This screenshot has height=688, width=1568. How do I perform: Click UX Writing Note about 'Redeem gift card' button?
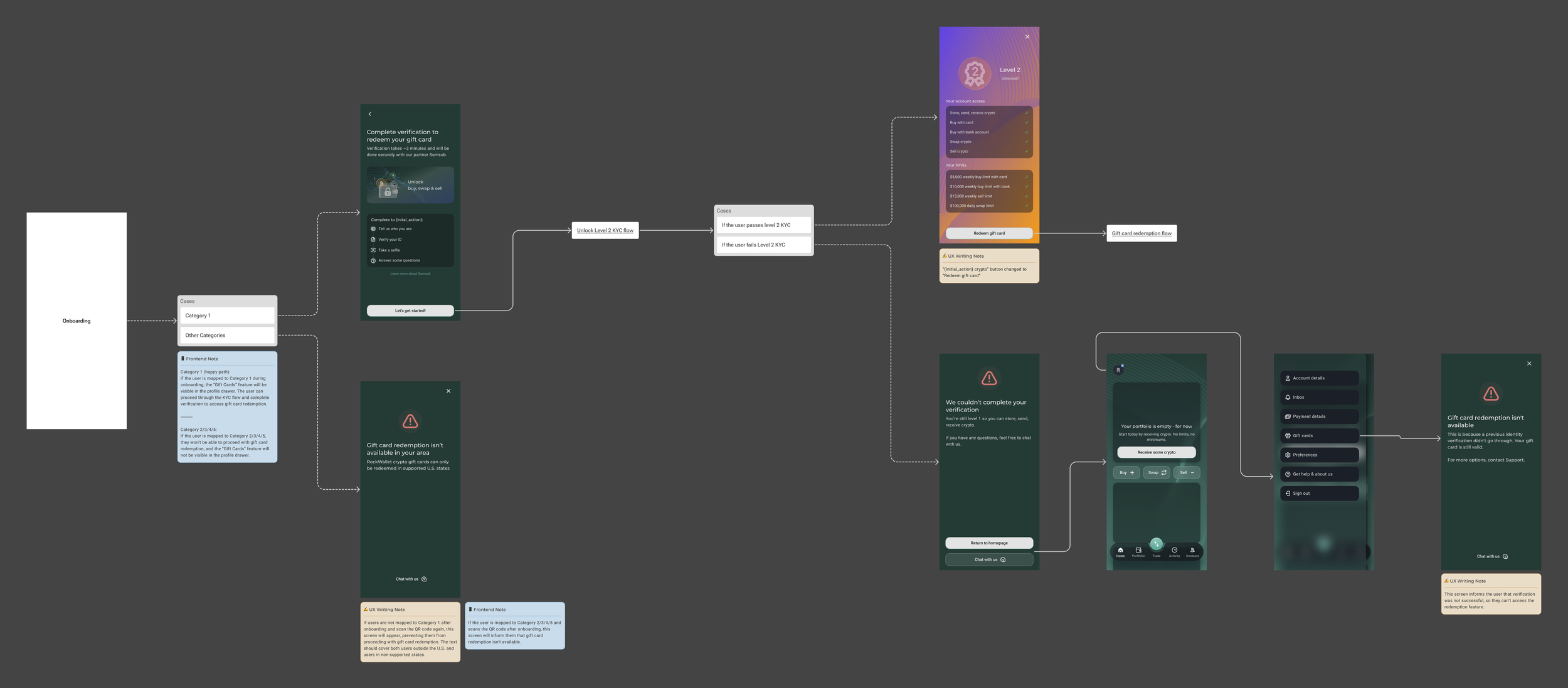989,266
